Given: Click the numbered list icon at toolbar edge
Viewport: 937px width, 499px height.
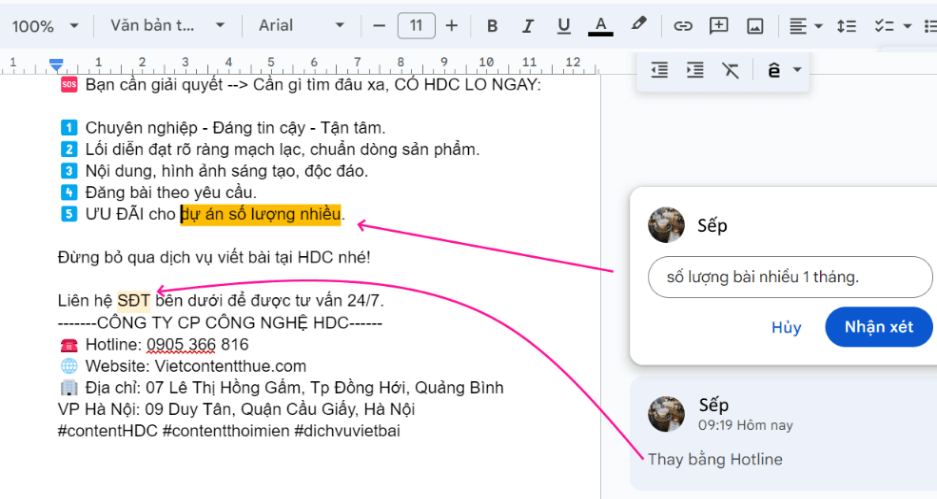Looking at the screenshot, I should [930, 26].
